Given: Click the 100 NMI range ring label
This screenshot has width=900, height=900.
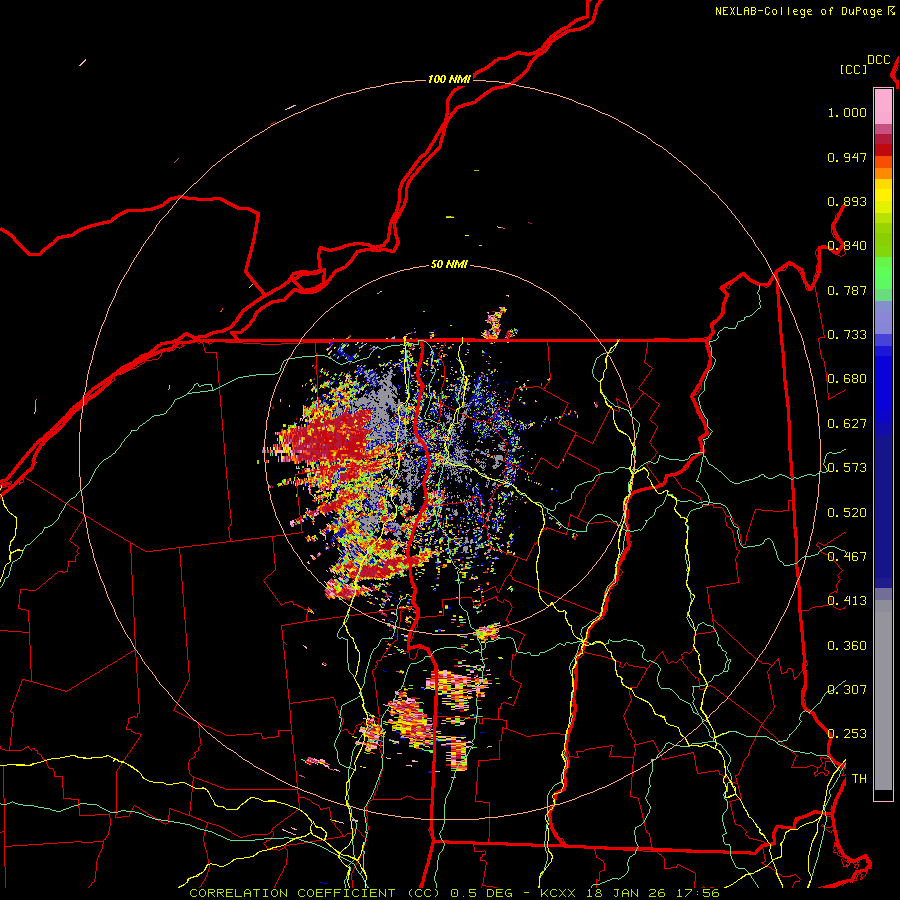Looking at the screenshot, I should click(x=449, y=79).
